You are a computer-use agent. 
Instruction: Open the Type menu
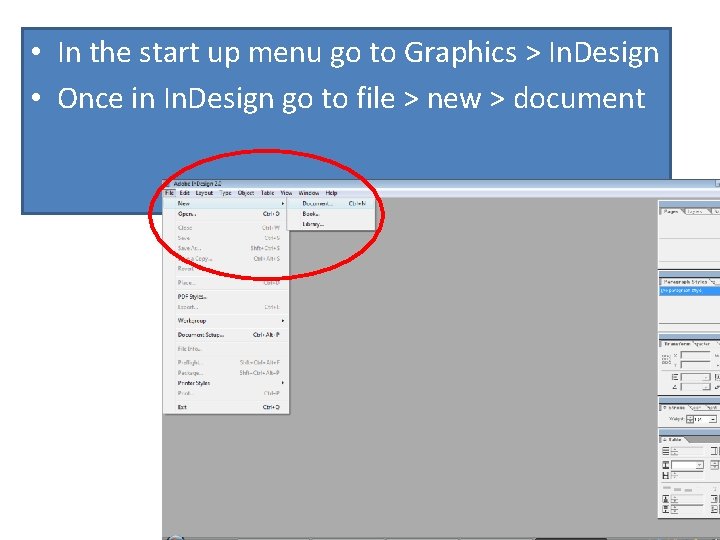[x=225, y=193]
